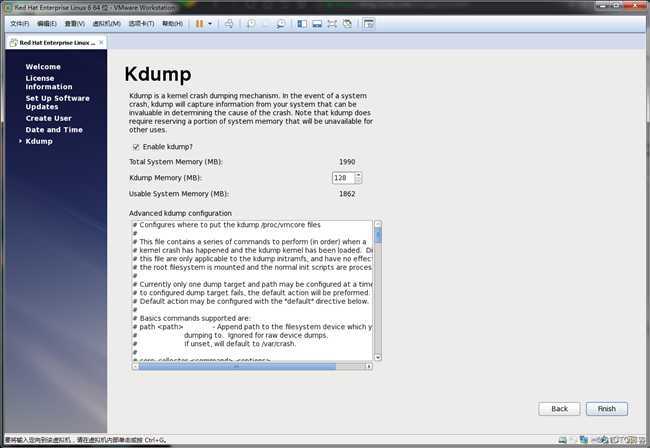Click inside the Advanced kdump configuration text area
The width and height of the screenshot is (650, 448).
pyautogui.click(x=252, y=291)
